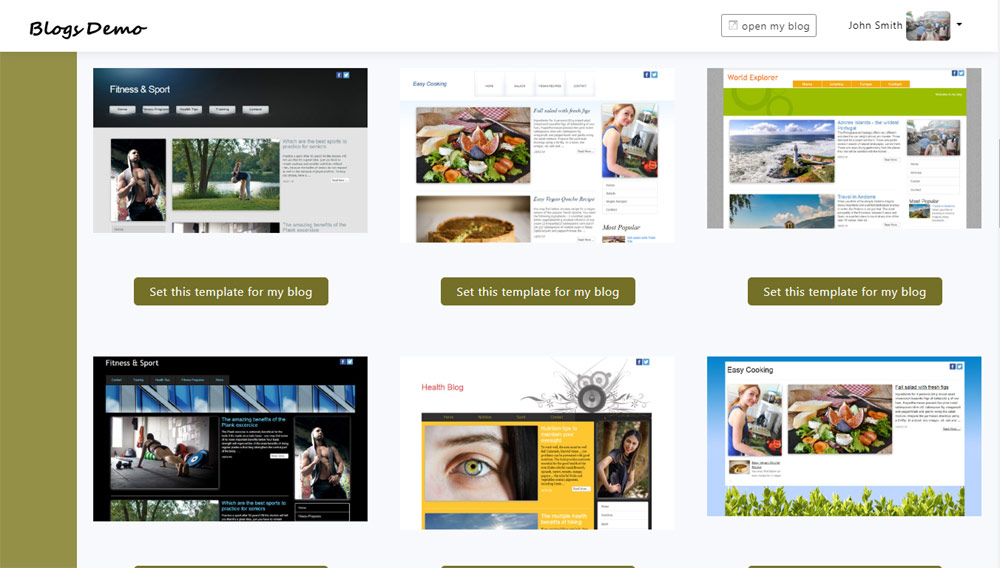Click the Blogs Demo logo

coord(88,28)
